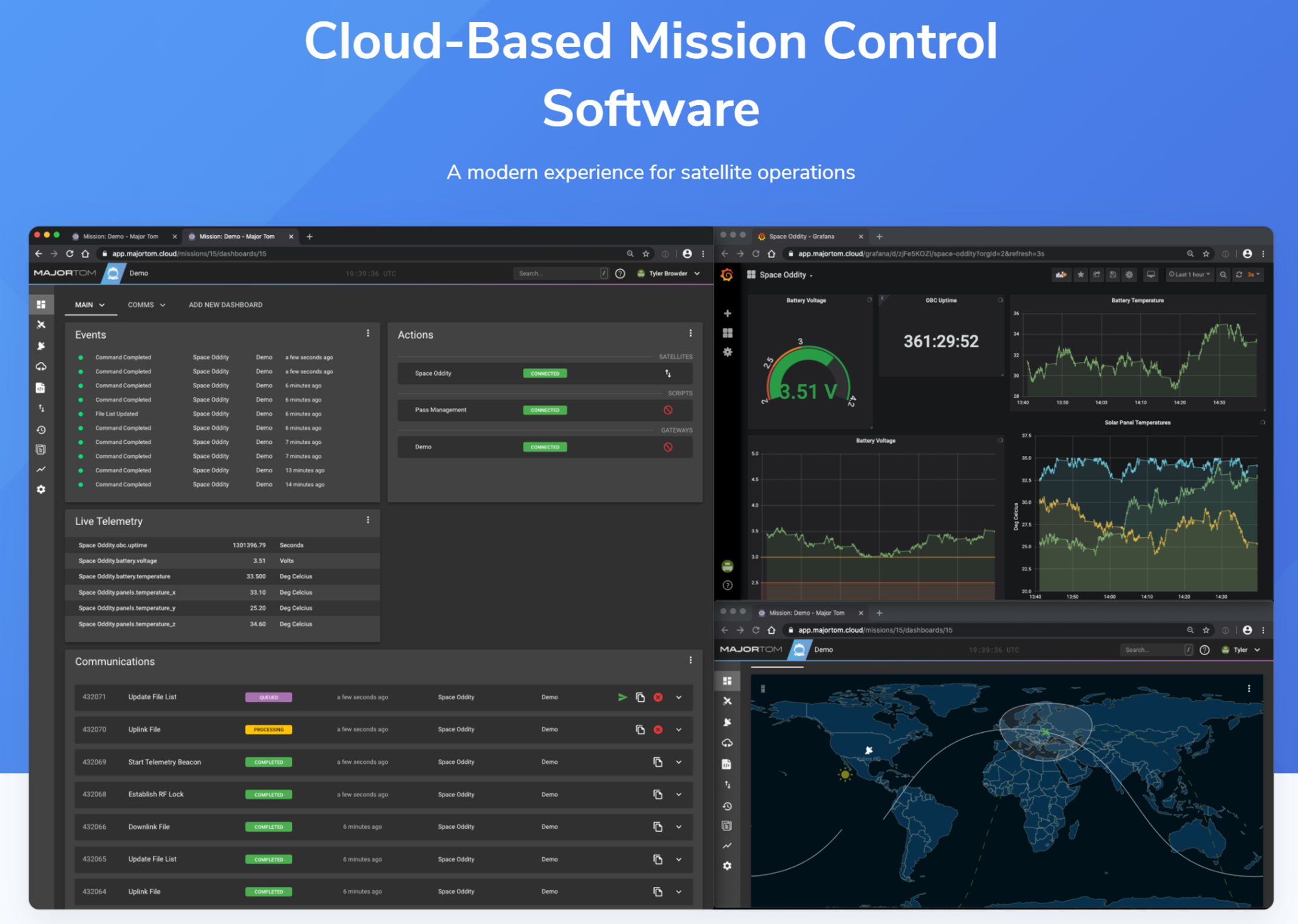Run the queued Update File List command 432071
Image resolution: width=1298 pixels, height=924 pixels.
(x=622, y=697)
